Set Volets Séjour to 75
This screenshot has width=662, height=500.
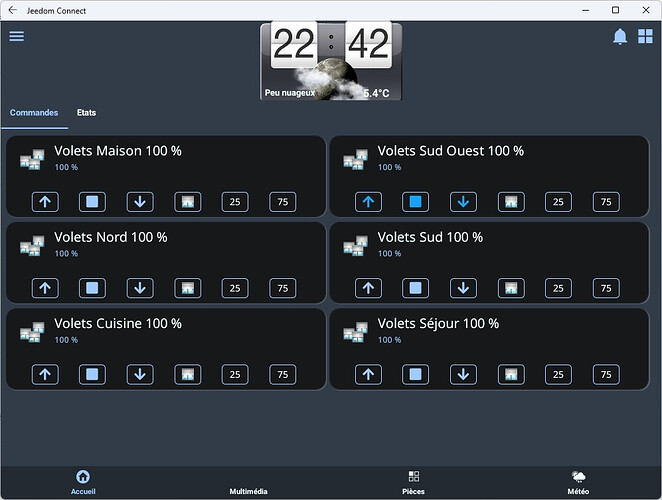(x=606, y=374)
